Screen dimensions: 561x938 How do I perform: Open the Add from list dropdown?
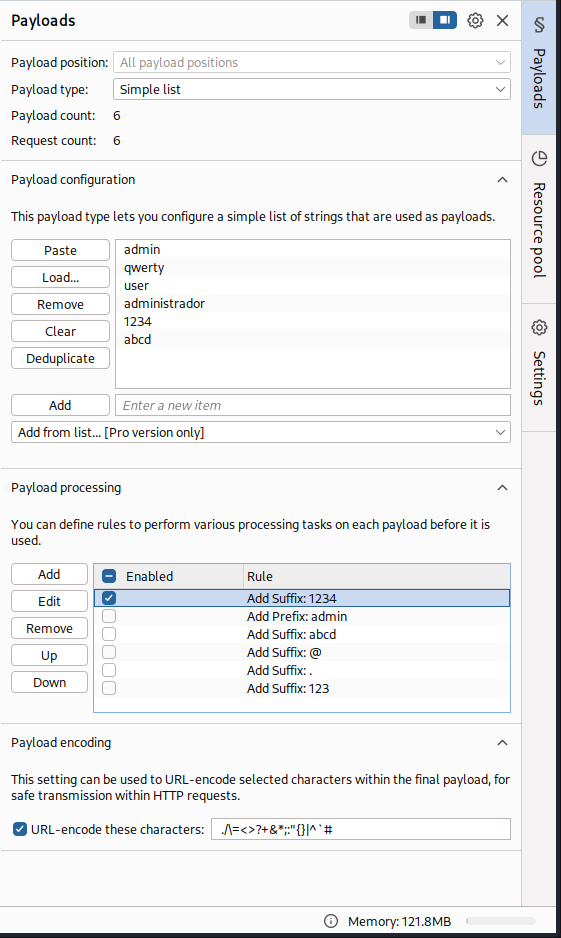click(261, 433)
